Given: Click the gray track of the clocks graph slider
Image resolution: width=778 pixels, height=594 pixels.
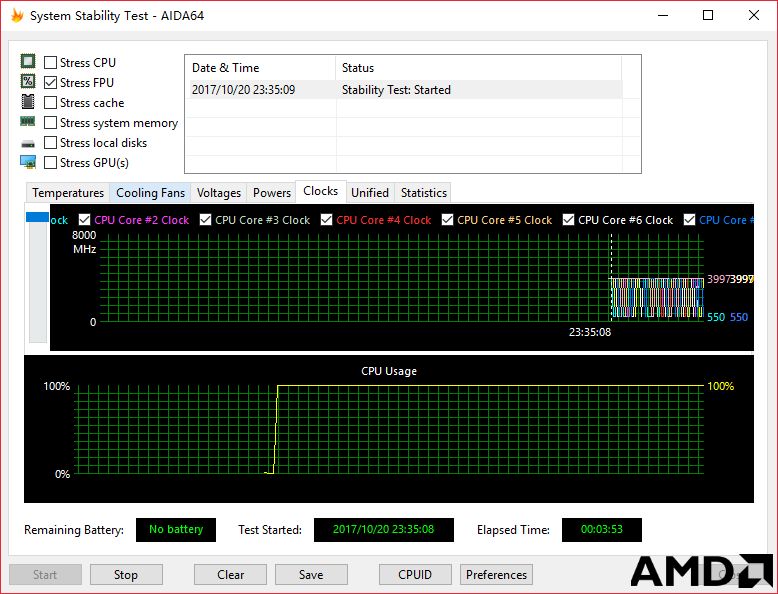Looking at the screenshot, I should coord(38,282).
